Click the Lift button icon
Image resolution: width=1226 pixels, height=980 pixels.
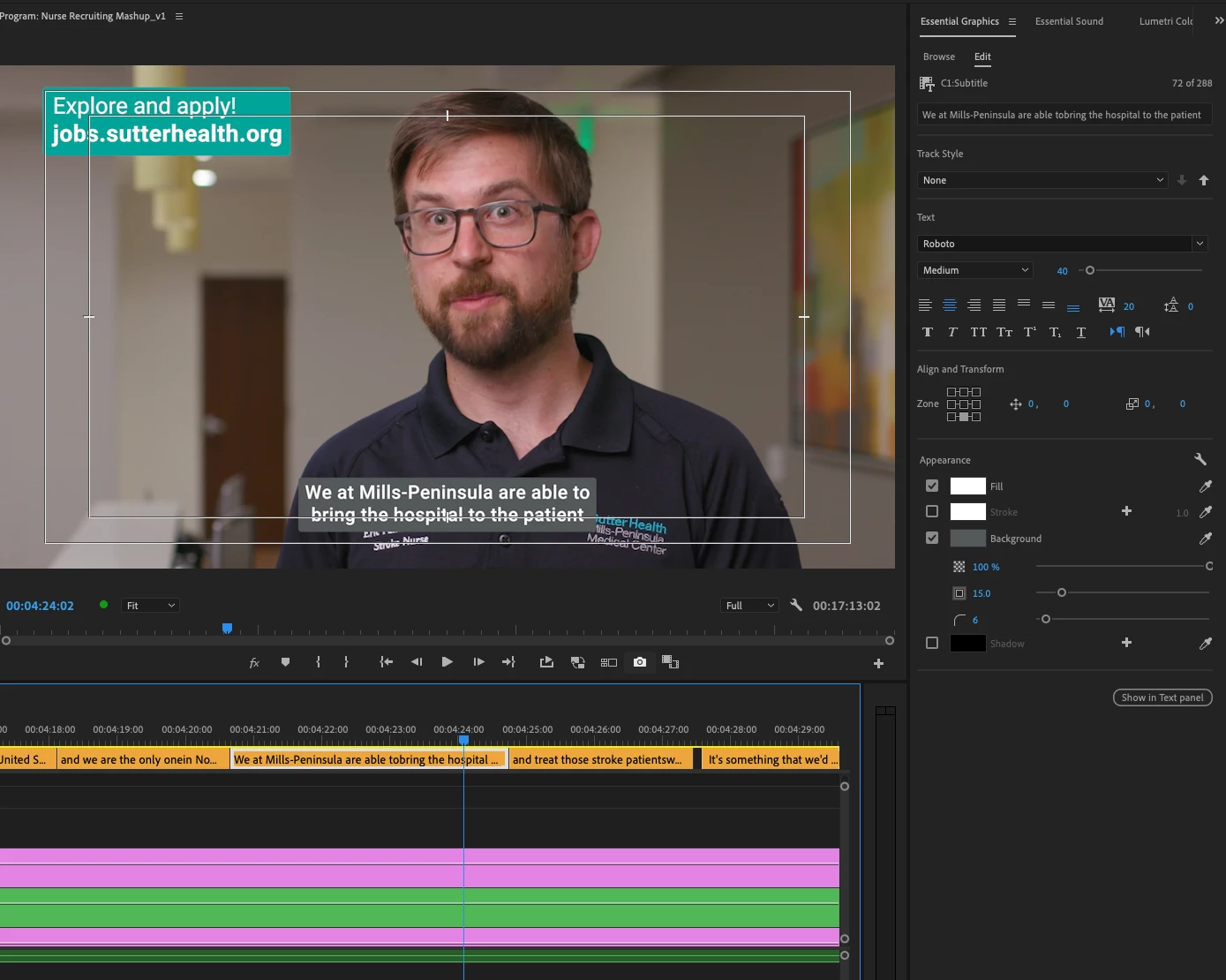[x=546, y=662]
